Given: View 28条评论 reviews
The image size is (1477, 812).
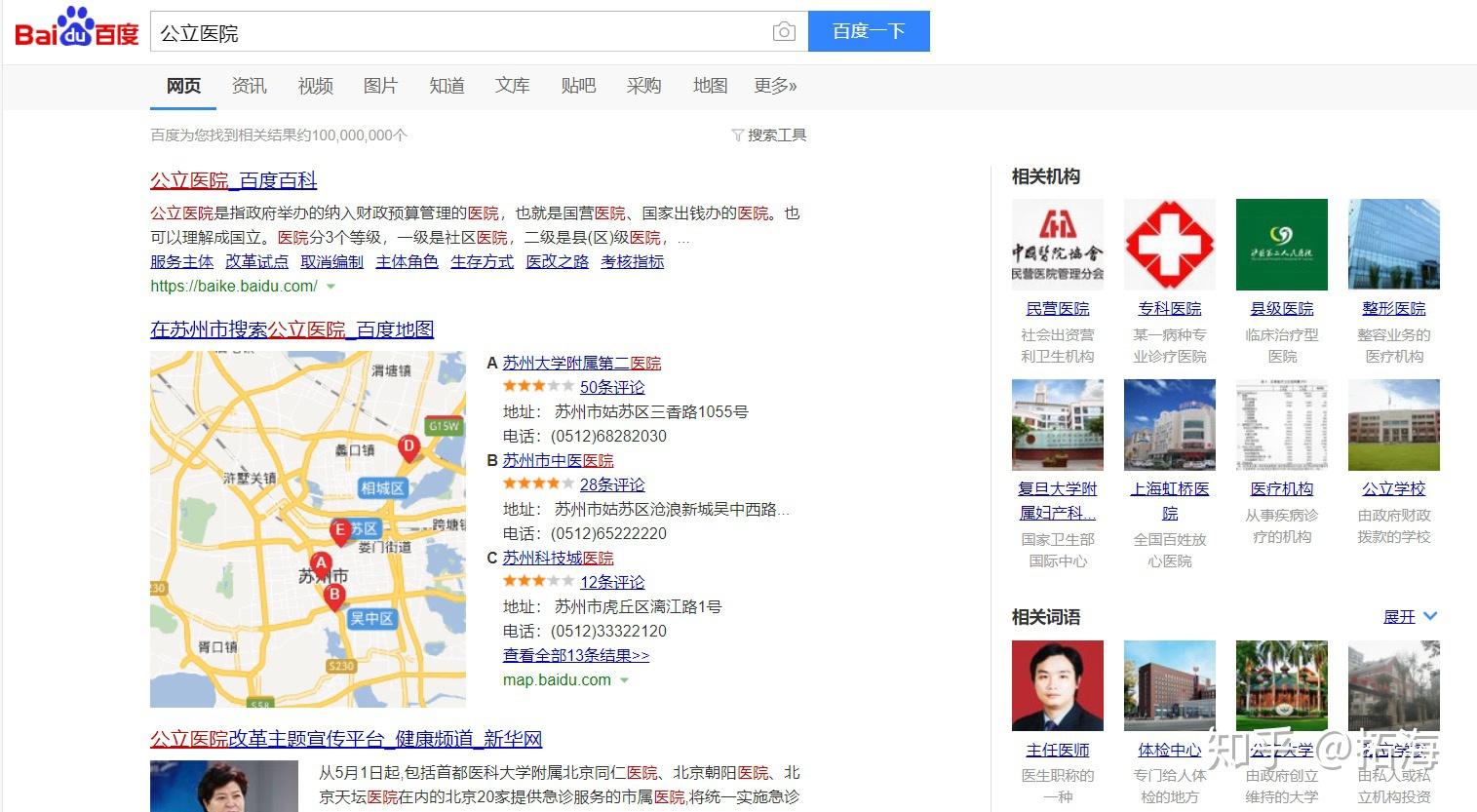Looking at the screenshot, I should [612, 484].
